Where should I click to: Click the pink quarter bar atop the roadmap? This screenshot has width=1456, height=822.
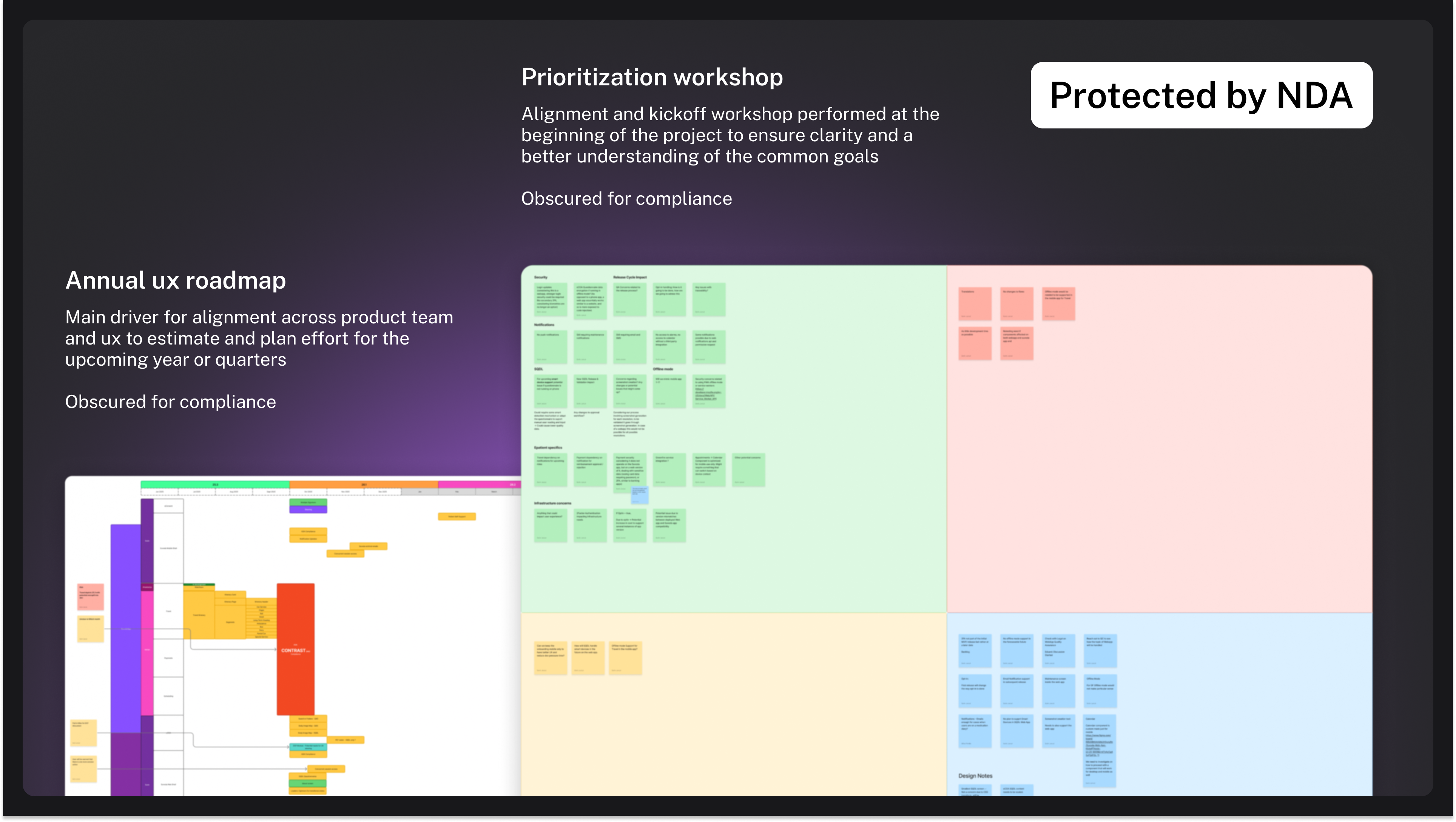point(478,485)
